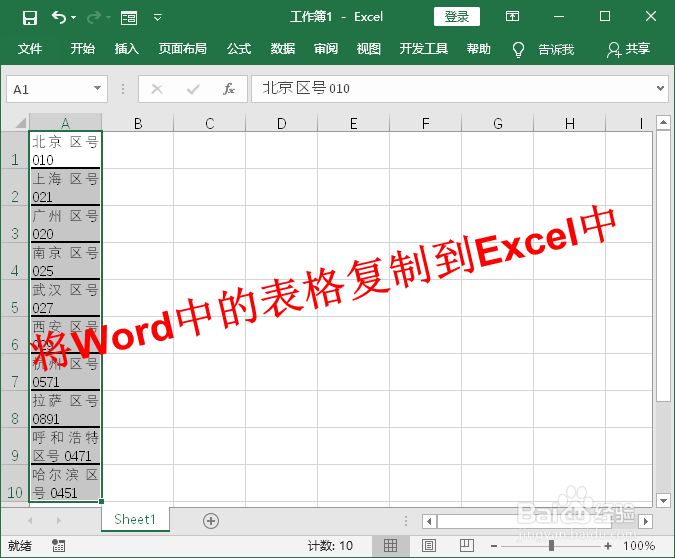The image size is (675, 558).
Task: Click the macro recording icon in status bar
Action: click(59, 546)
